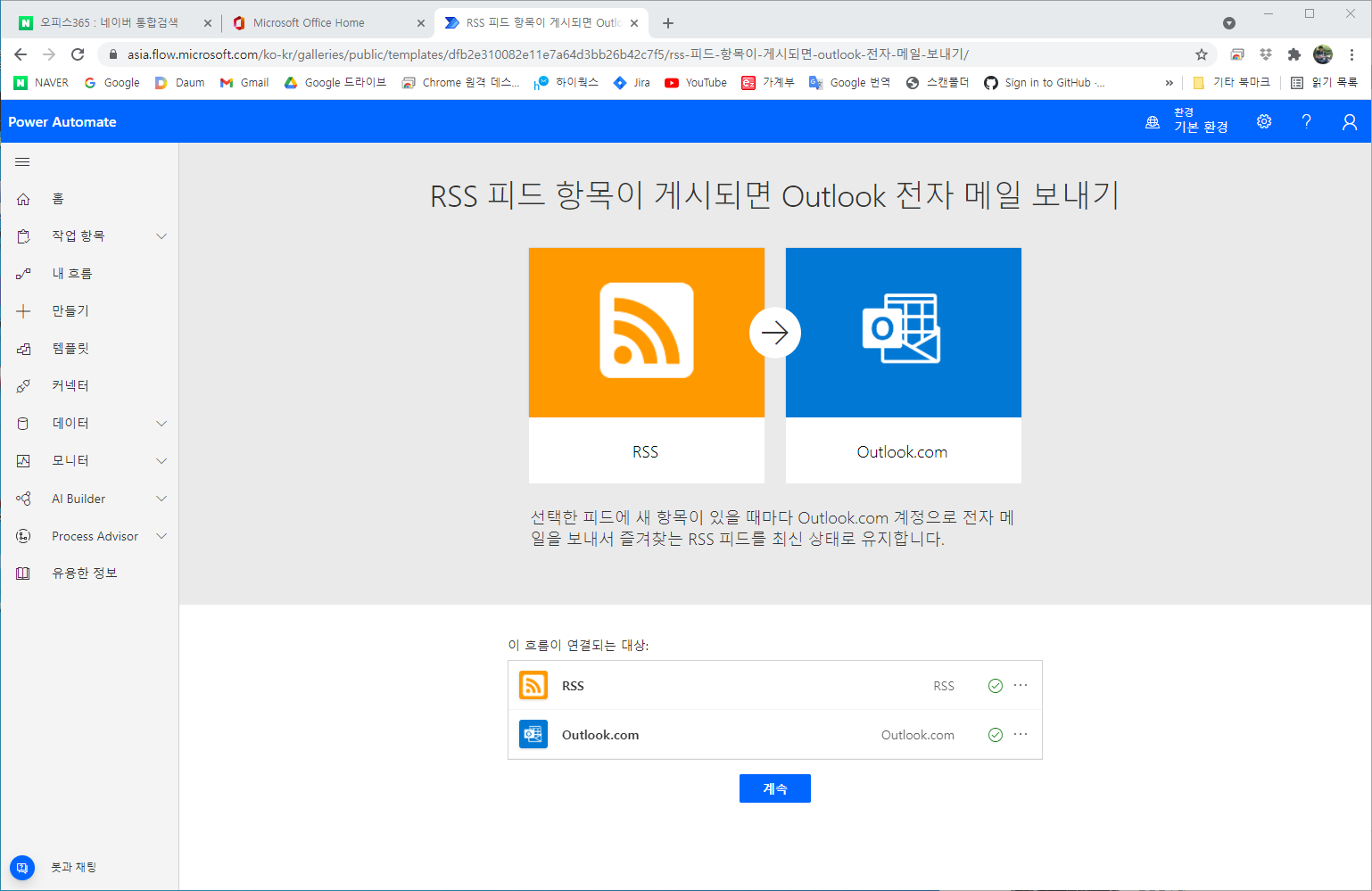Open 작업 항목 clipboard icon
Viewport: 1372px width, 891px height.
tap(23, 236)
